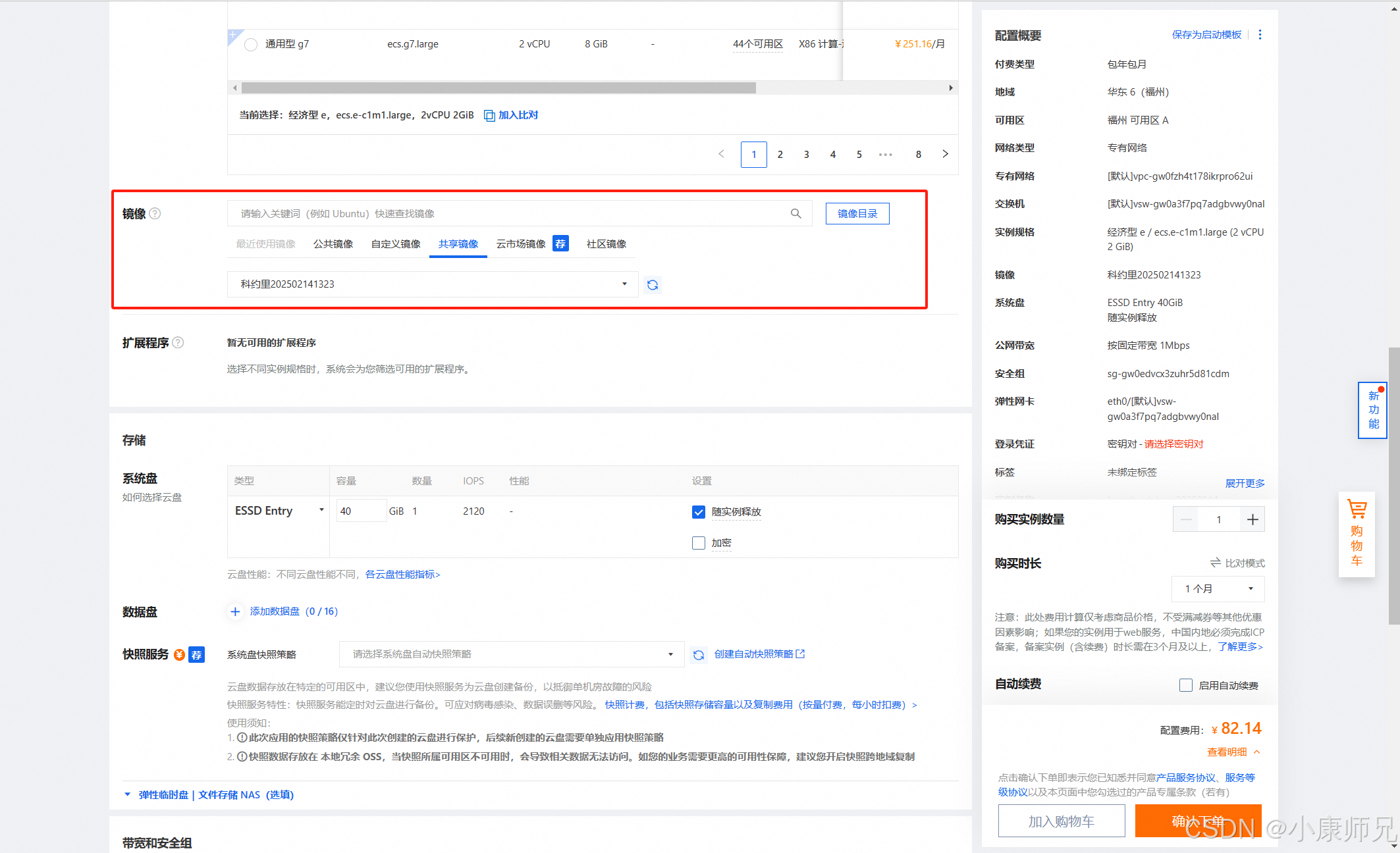This screenshot has height=853, width=1400.
Task: Open the 1 个月 duration dropdown
Action: [x=1218, y=588]
